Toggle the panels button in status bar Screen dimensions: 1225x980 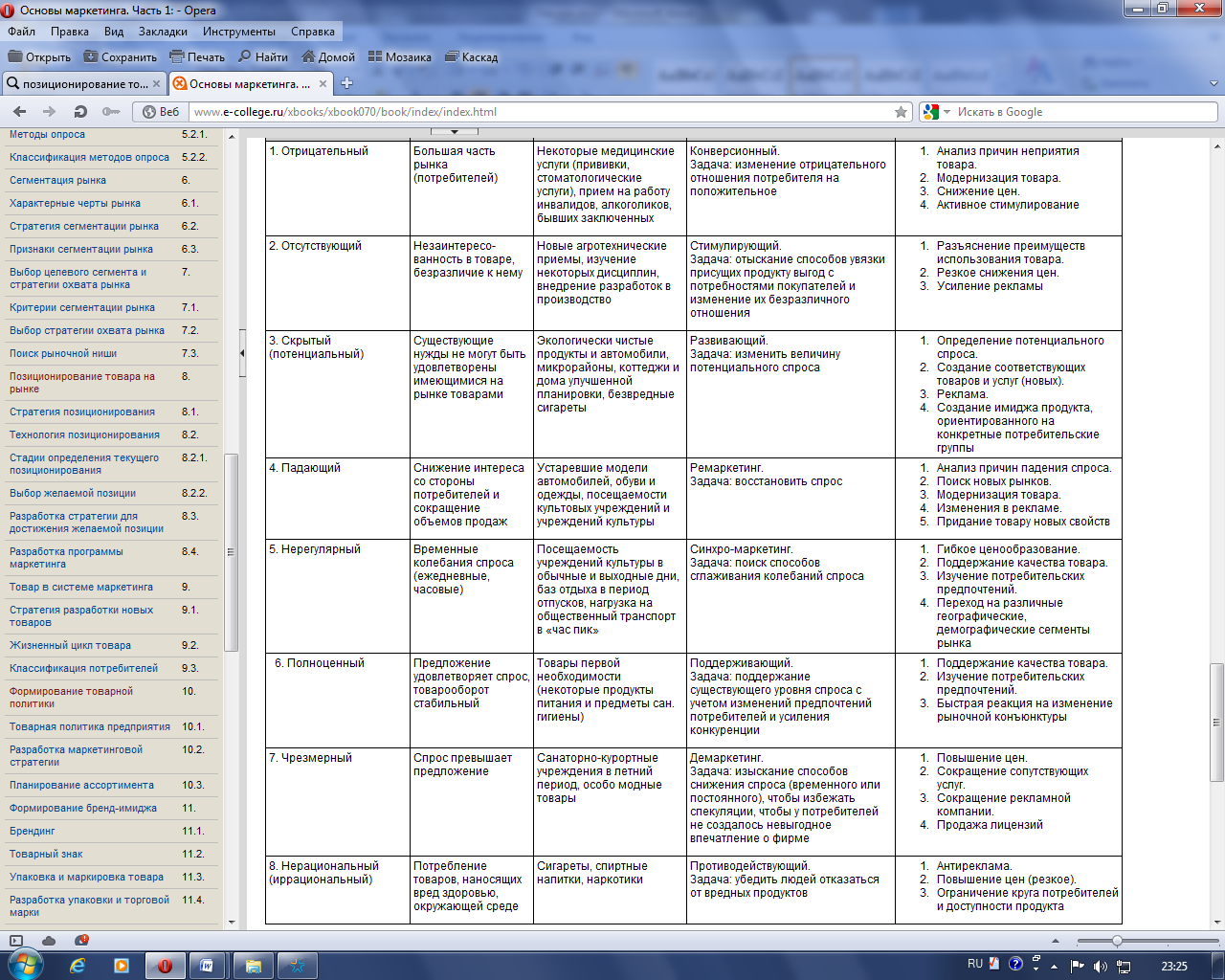point(16,941)
